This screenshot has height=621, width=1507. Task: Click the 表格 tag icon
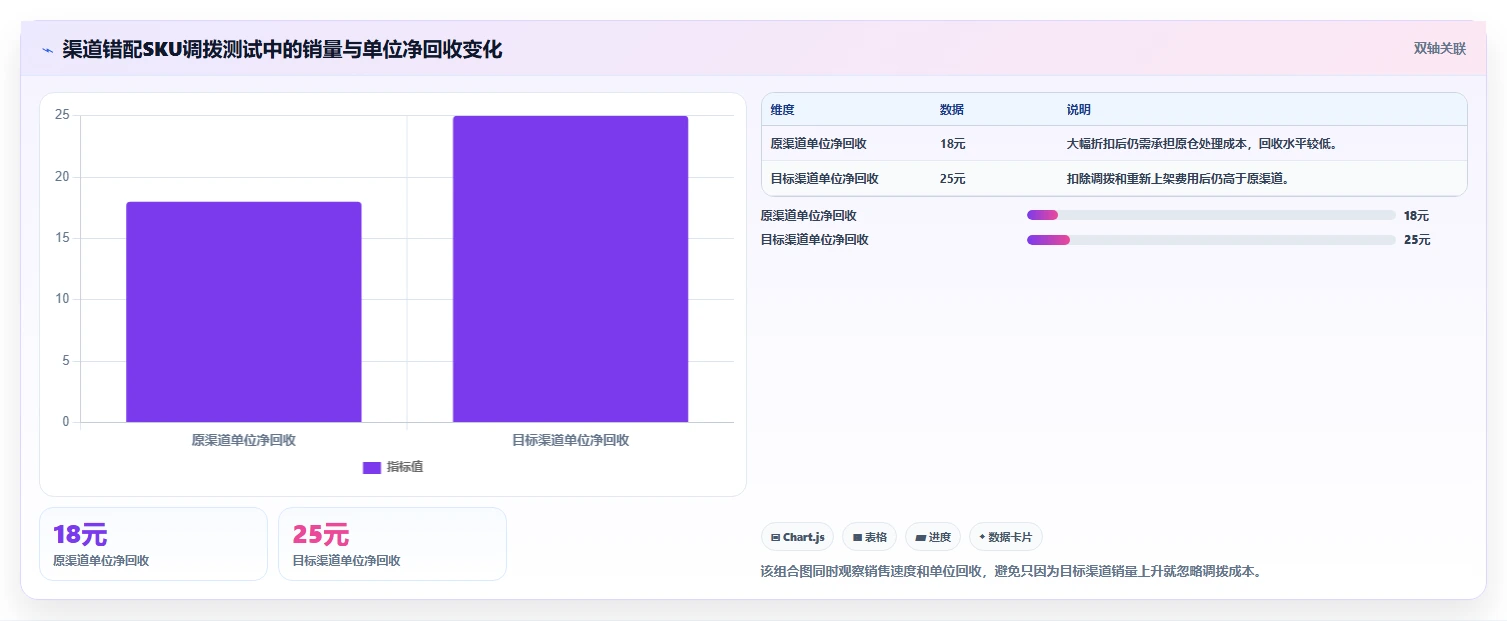(x=857, y=537)
